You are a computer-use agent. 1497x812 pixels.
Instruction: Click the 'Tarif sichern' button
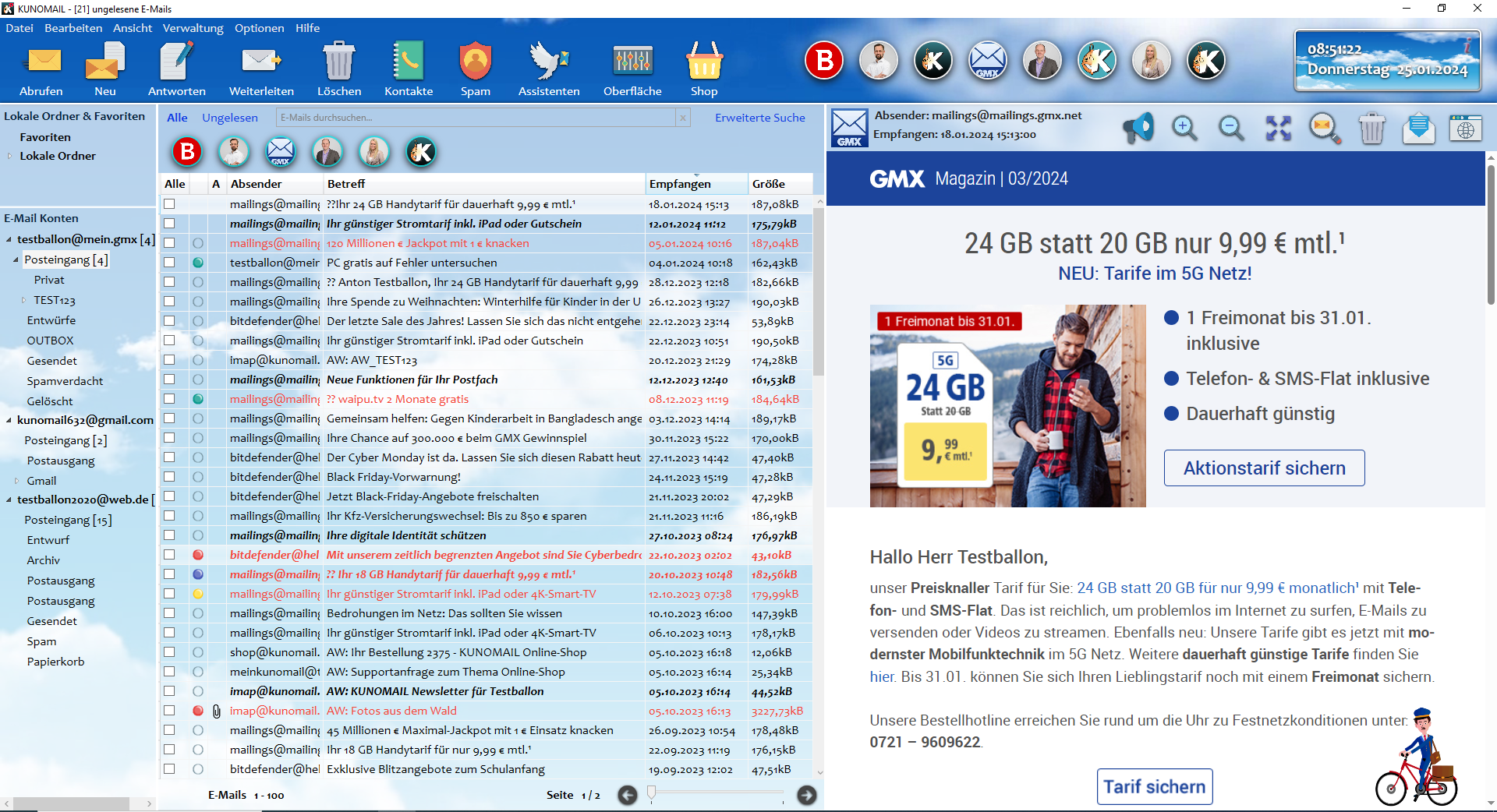1155,786
